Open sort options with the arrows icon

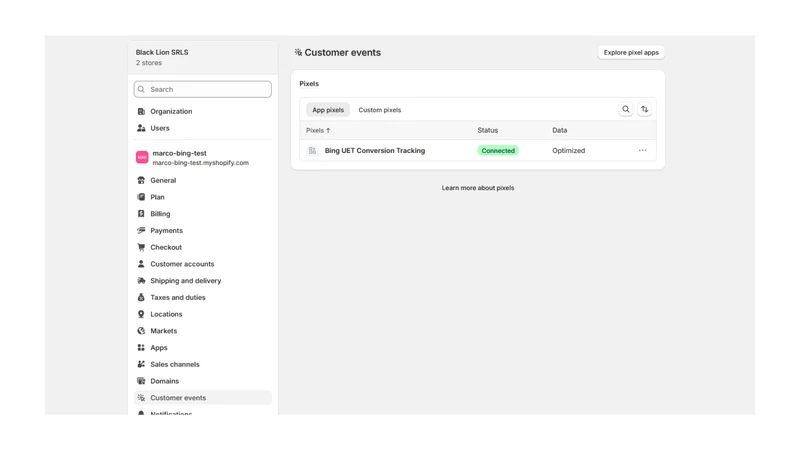[x=644, y=109]
